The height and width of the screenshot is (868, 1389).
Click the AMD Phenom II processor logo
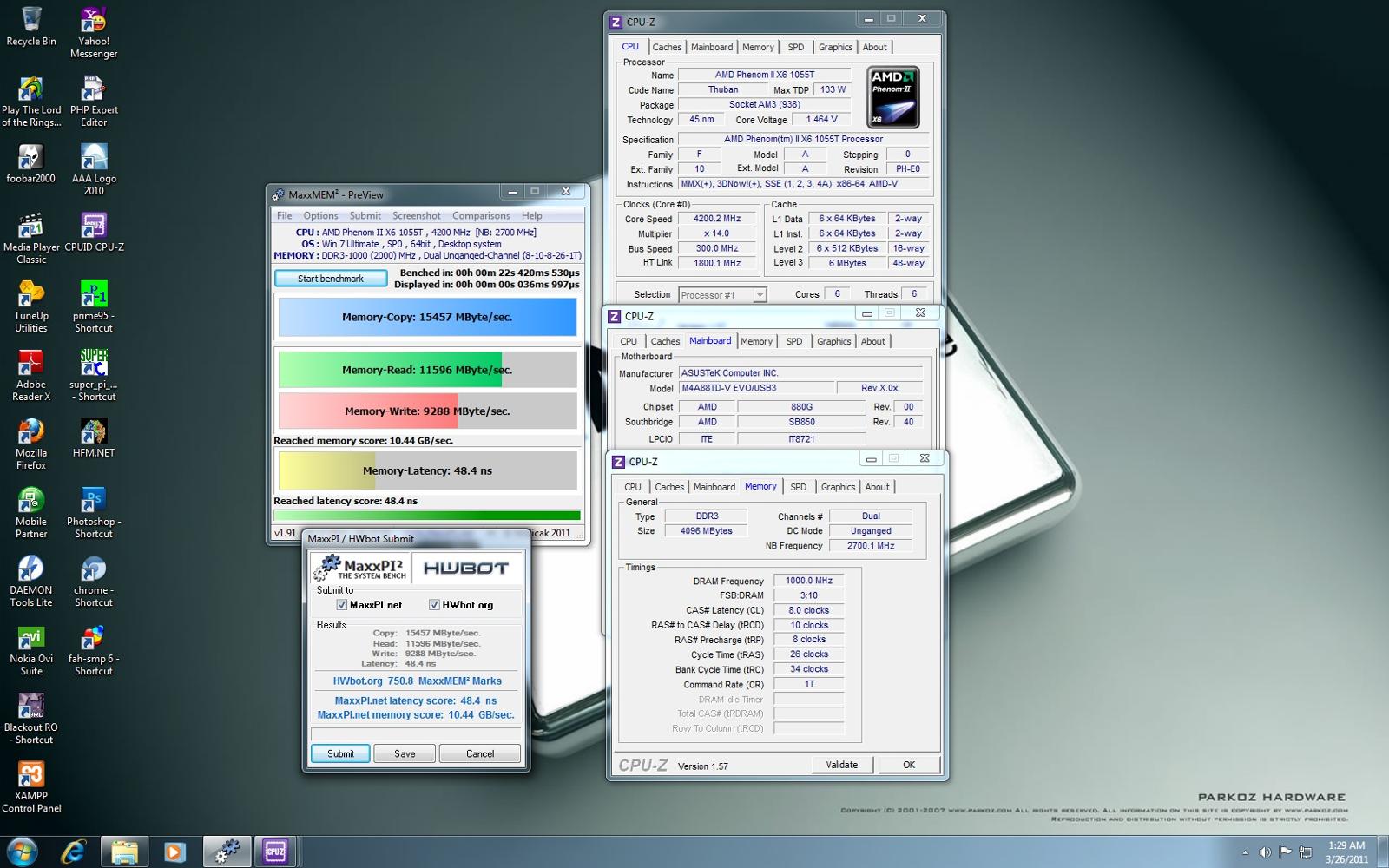[x=893, y=97]
